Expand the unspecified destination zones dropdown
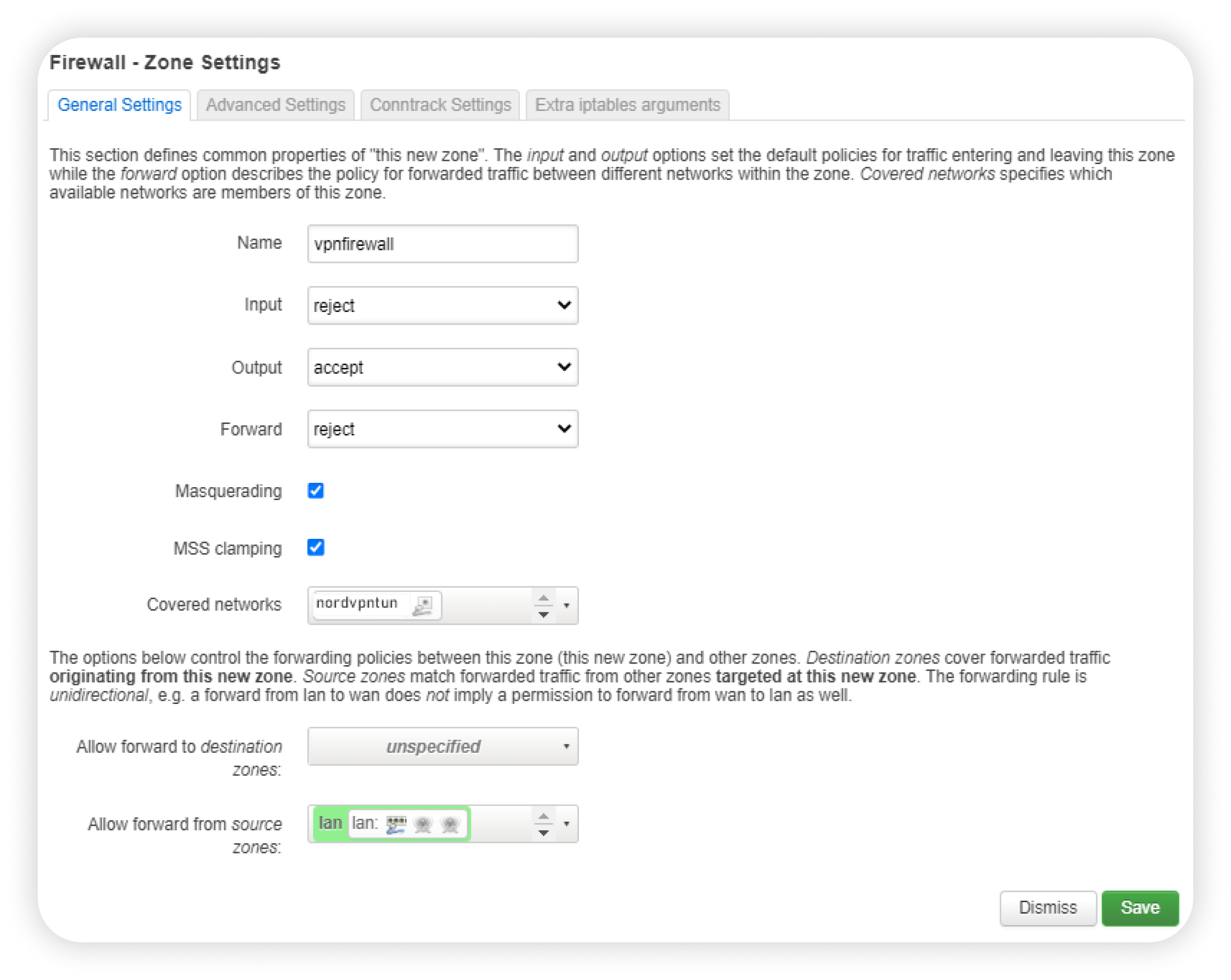Screen dimensions: 1231x980 tap(442, 746)
